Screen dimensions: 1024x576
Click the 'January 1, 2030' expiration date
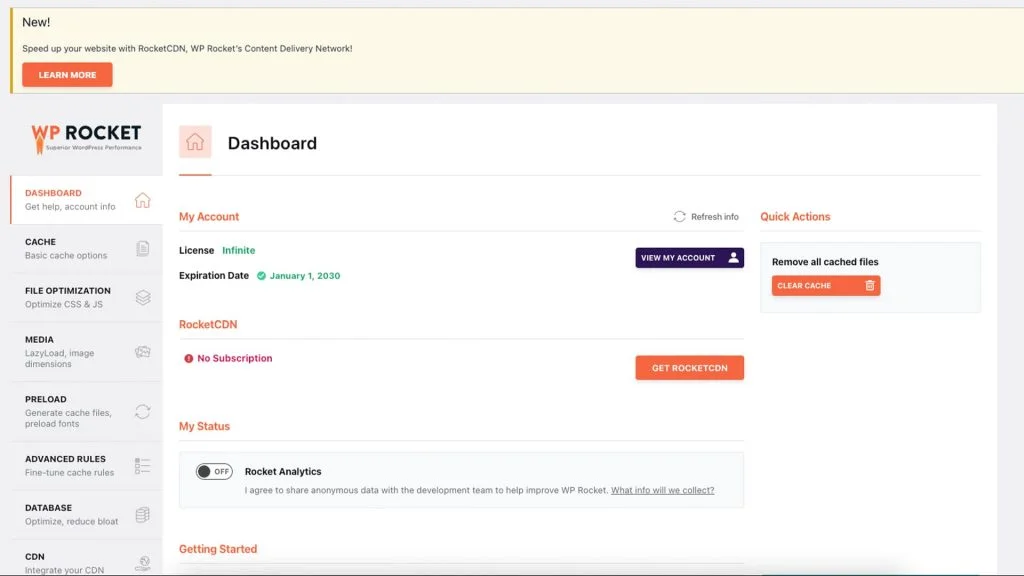305,276
